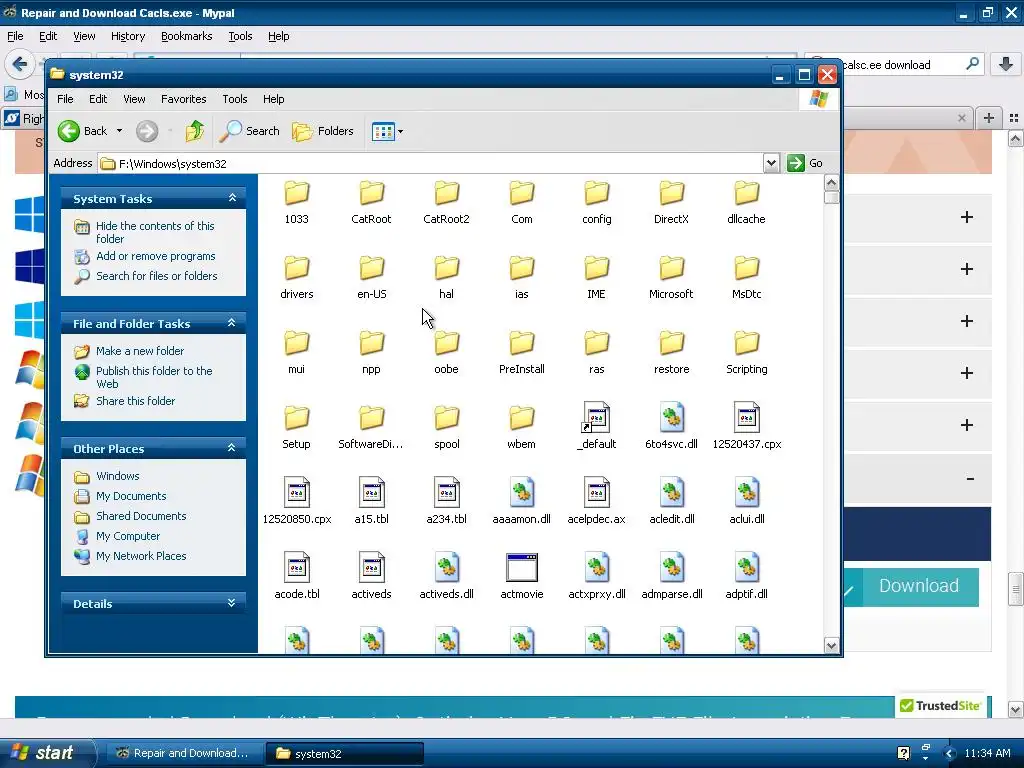
Task: Expand the Address bar dropdown
Action: pos(771,163)
